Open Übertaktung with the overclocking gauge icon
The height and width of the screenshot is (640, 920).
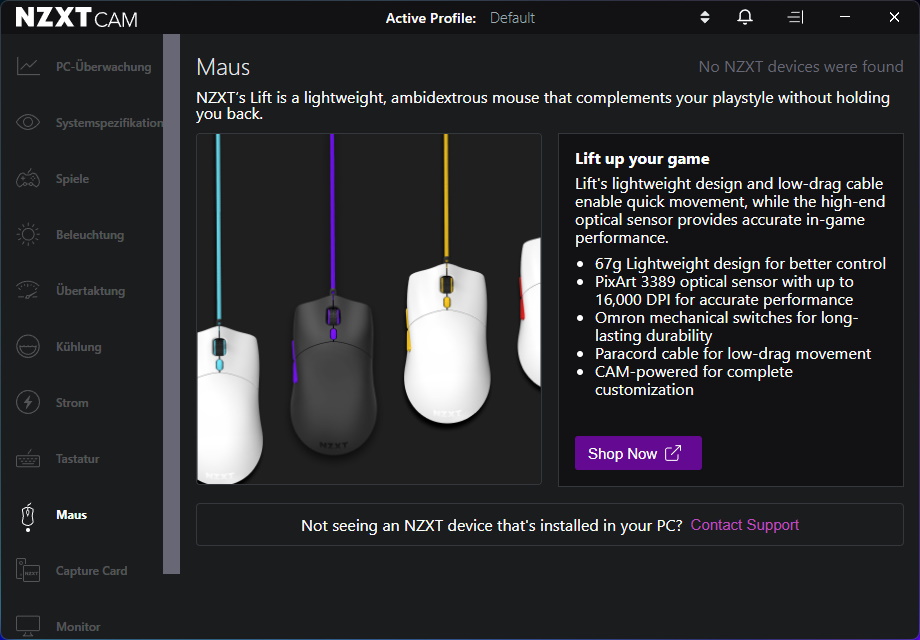(27, 290)
